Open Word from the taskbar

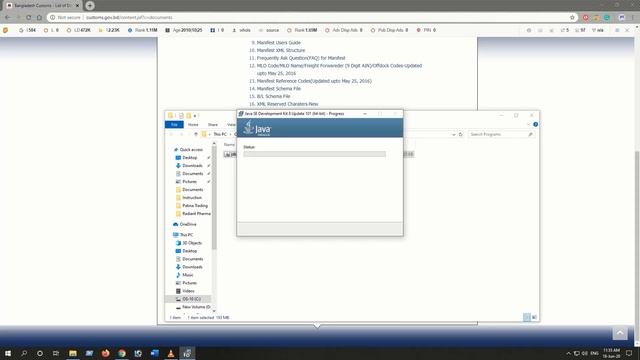point(154,353)
